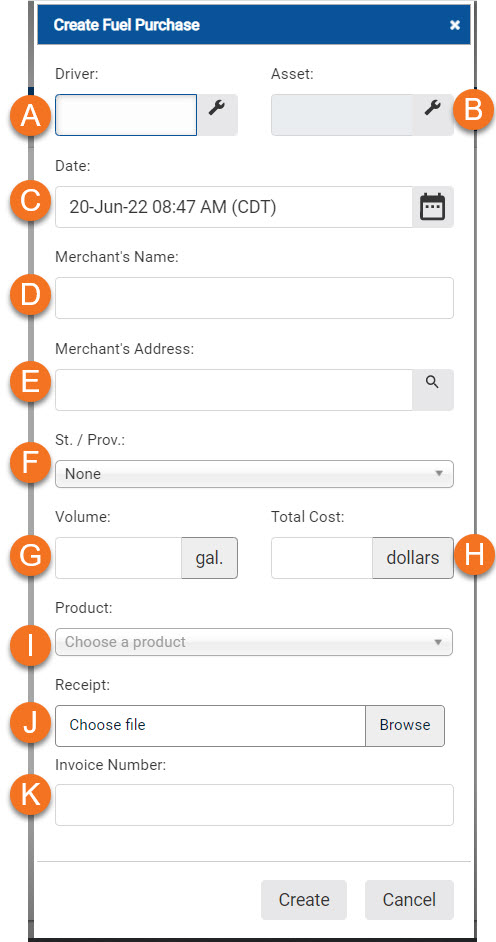Screen dimensions: 496x942
Task: Click the Volume input field
Action: click(118, 558)
